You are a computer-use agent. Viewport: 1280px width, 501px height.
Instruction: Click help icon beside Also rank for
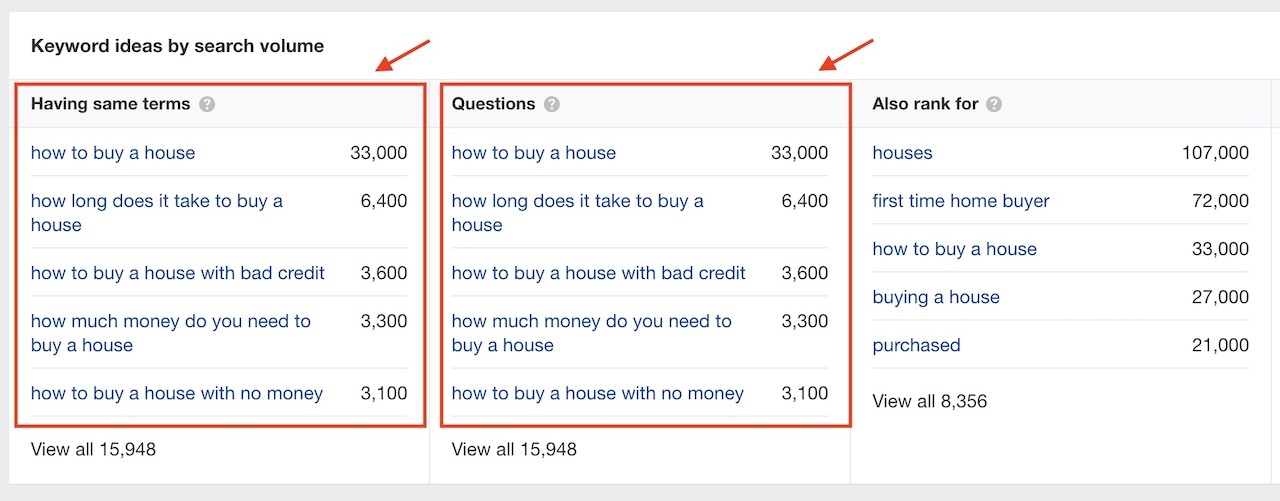(x=994, y=104)
